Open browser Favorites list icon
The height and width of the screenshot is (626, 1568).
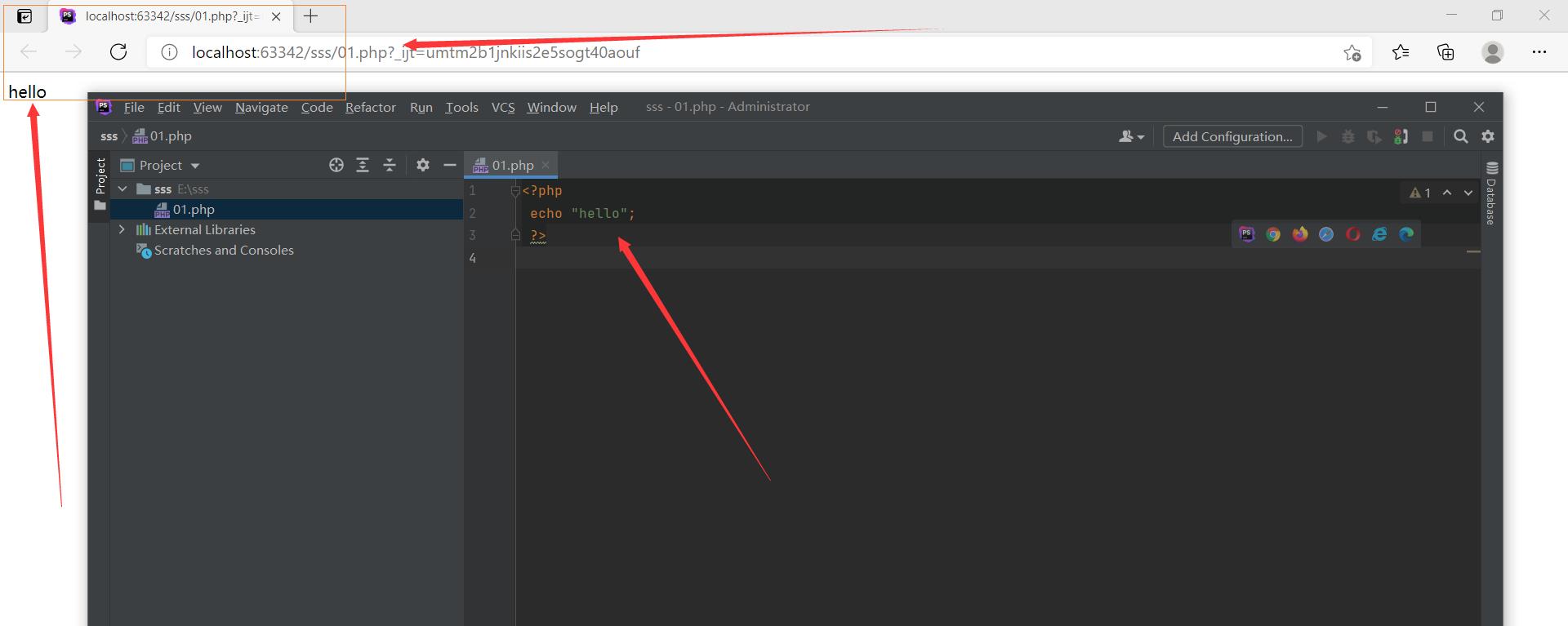click(x=1401, y=52)
